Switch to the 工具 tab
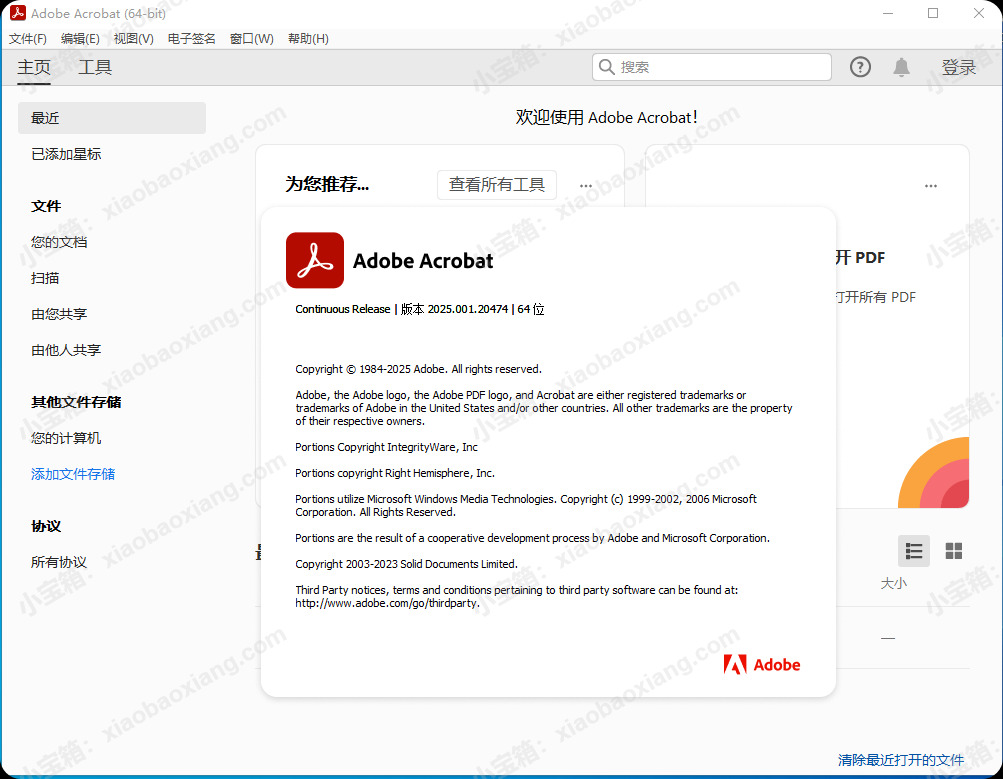This screenshot has width=1003, height=779. pyautogui.click(x=95, y=67)
